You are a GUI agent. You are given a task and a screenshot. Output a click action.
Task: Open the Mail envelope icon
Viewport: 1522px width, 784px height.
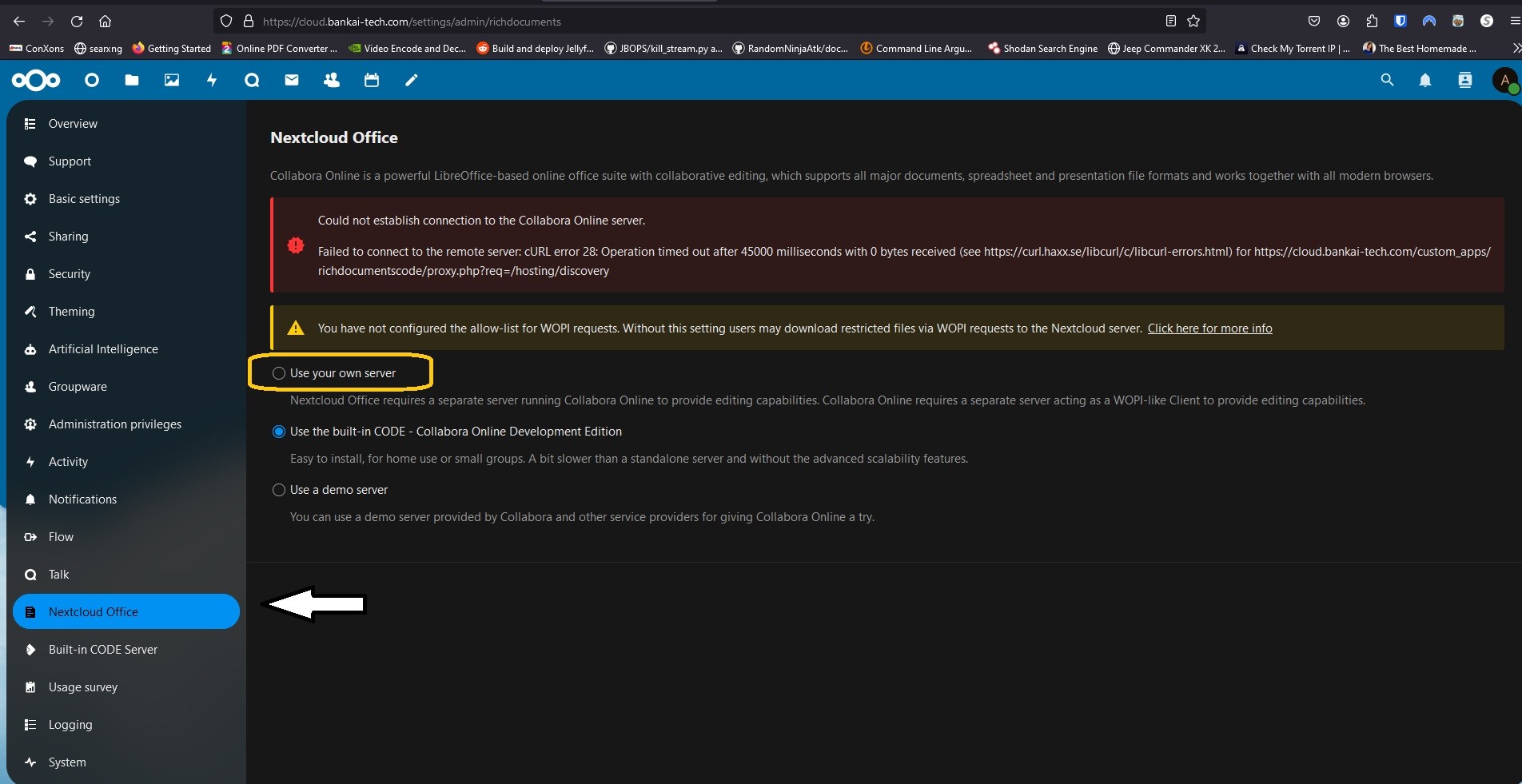click(x=292, y=80)
